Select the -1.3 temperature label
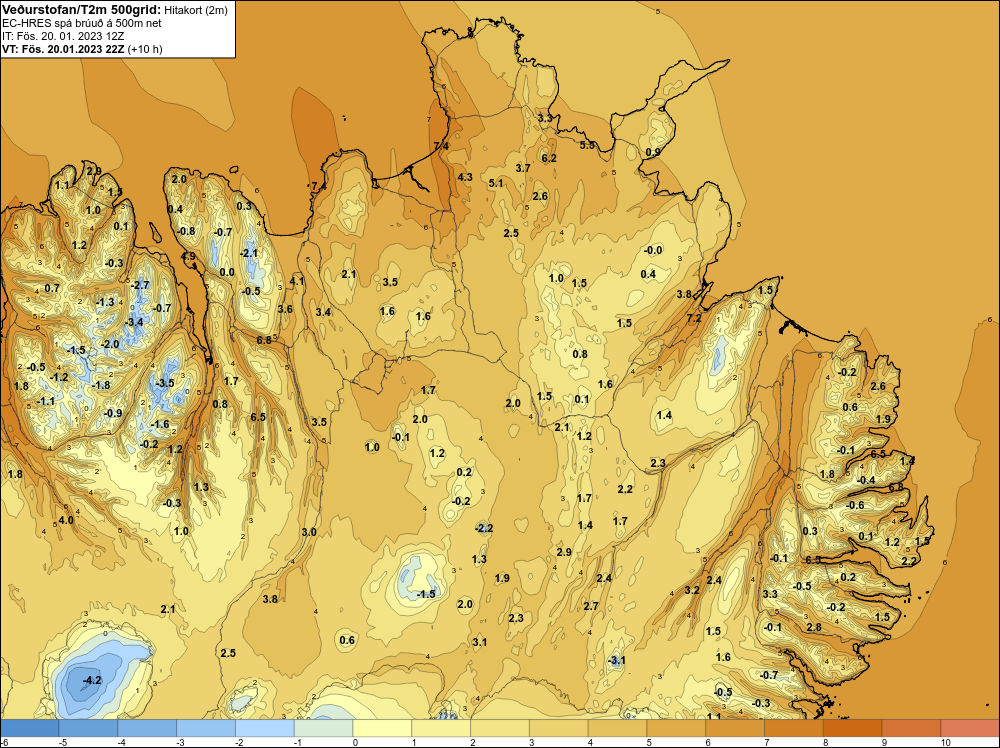The height and width of the screenshot is (748, 1000). pos(105,302)
